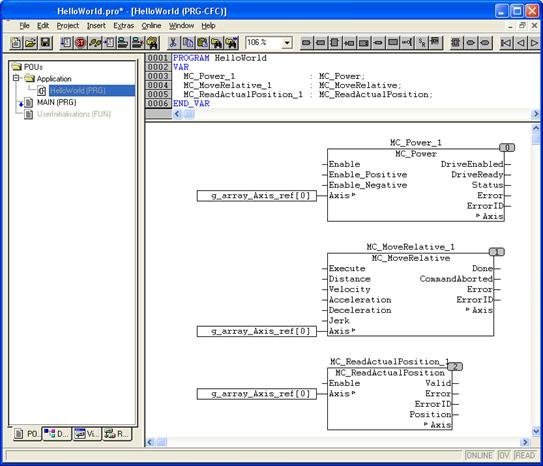Select MAIN (PRG) in the tree
The image size is (543, 466).
pos(56,102)
